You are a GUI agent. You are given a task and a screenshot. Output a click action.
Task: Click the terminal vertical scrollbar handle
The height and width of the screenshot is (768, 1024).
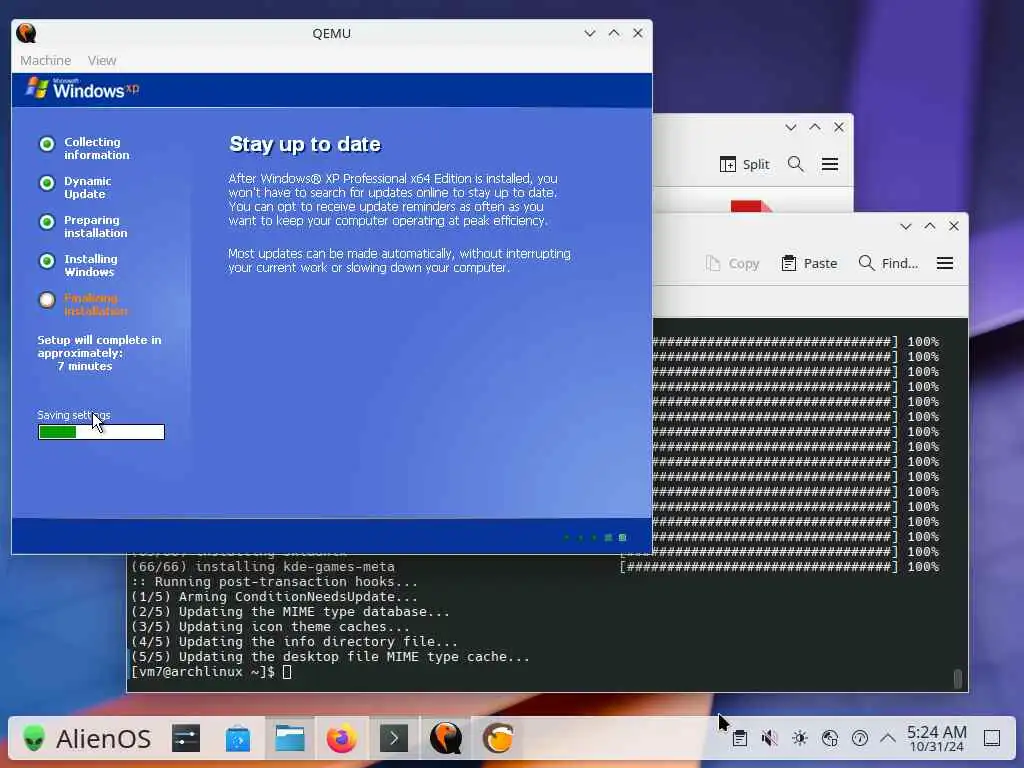(x=958, y=679)
